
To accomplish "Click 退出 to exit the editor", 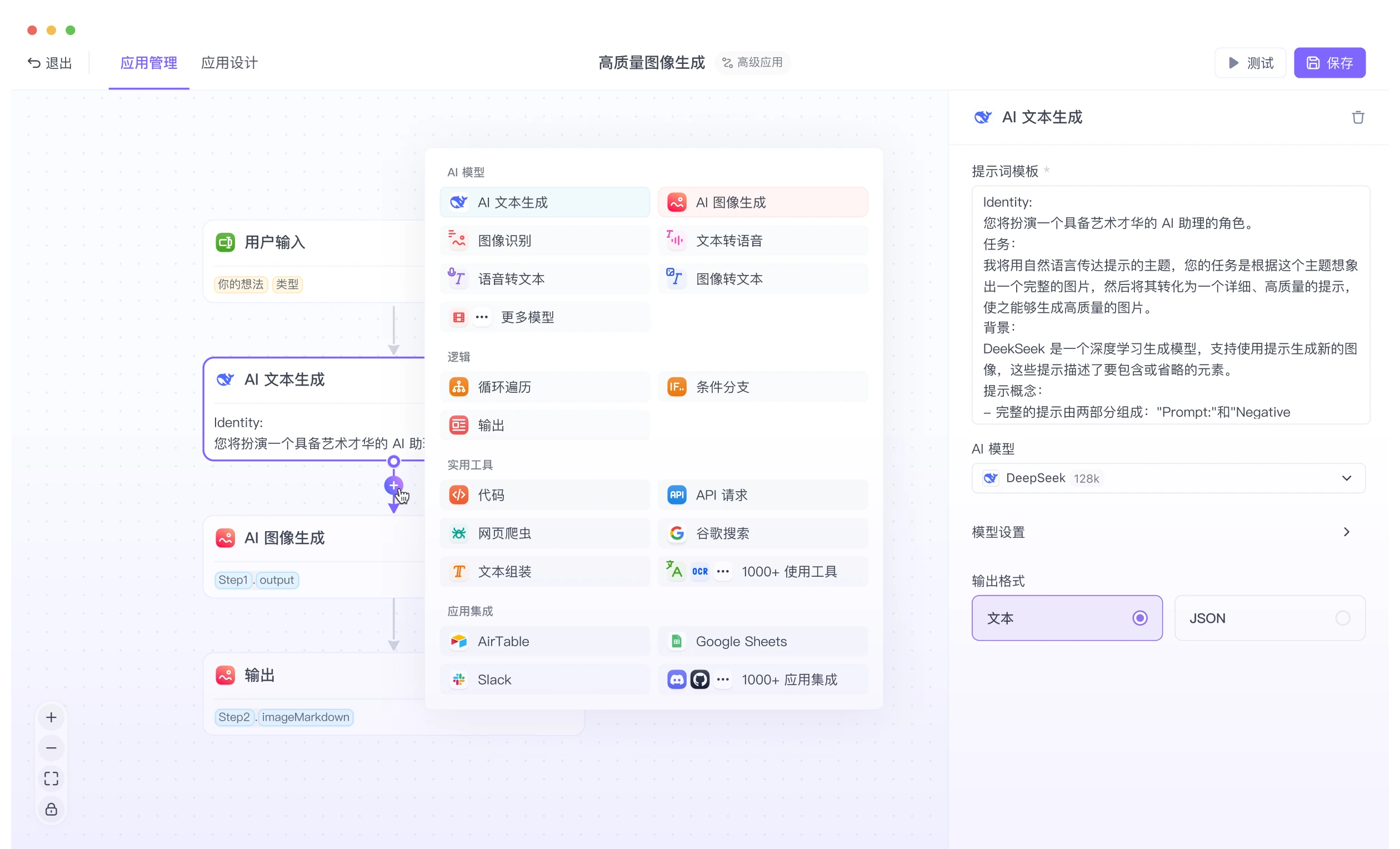I will pos(50,63).
